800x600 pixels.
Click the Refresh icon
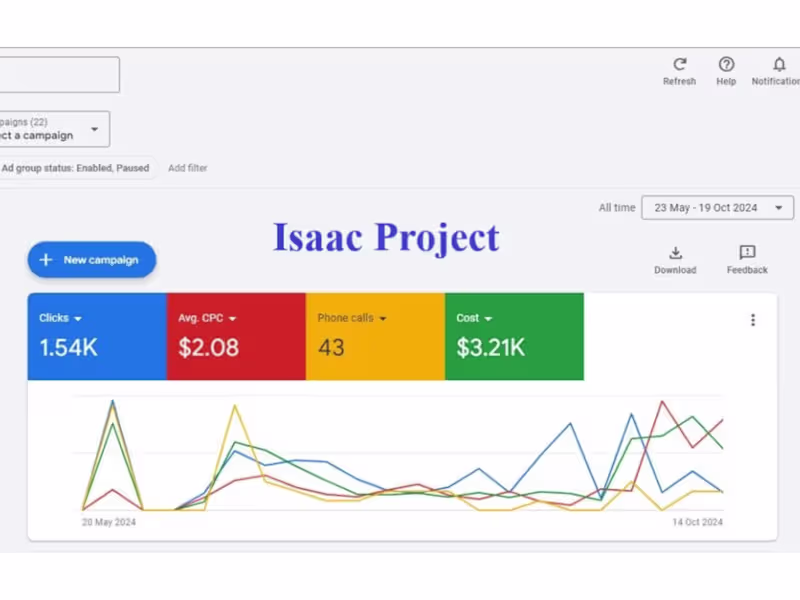click(x=680, y=64)
